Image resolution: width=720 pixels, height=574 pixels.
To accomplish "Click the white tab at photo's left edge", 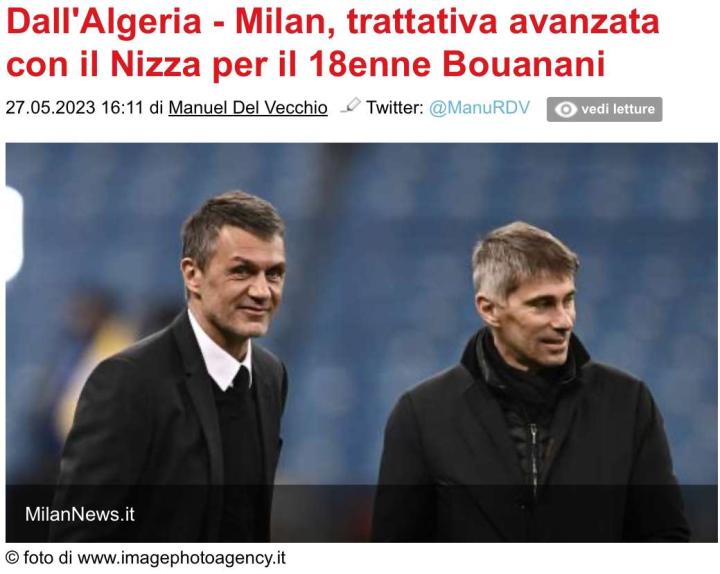I will (x=14, y=233).
